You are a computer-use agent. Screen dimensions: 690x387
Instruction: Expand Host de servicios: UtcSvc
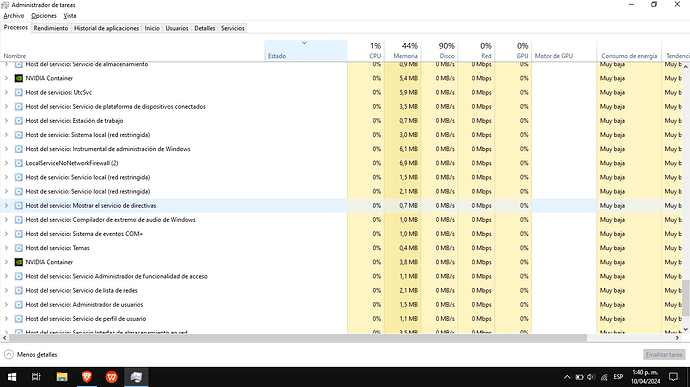6,92
